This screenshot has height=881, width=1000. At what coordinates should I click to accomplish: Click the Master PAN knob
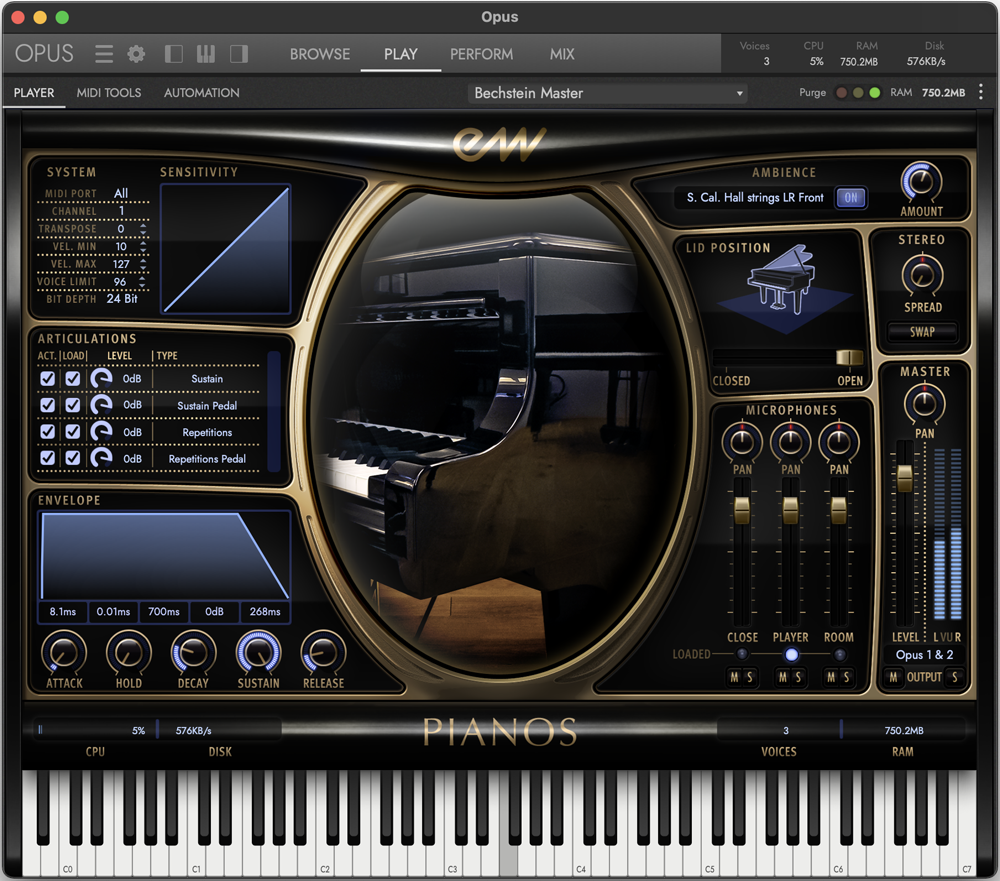point(923,405)
